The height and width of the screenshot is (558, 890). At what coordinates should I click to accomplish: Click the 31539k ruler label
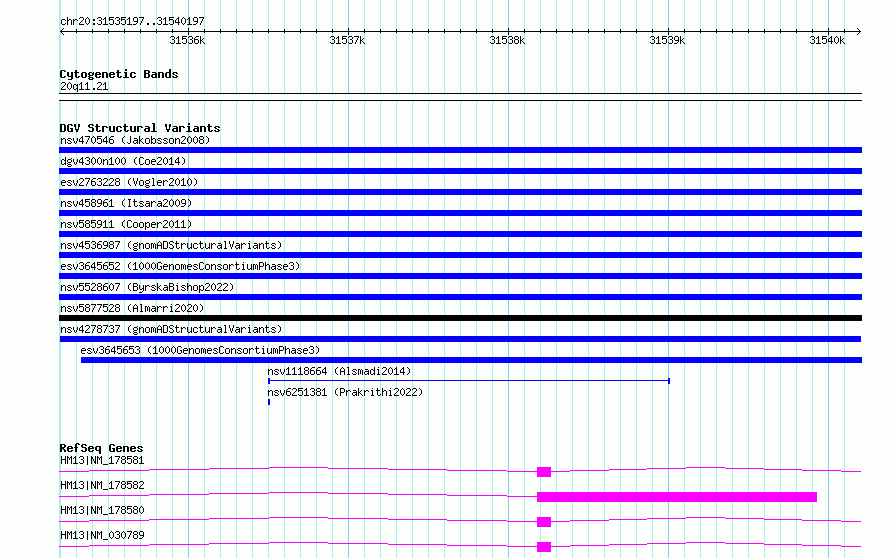click(x=668, y=40)
